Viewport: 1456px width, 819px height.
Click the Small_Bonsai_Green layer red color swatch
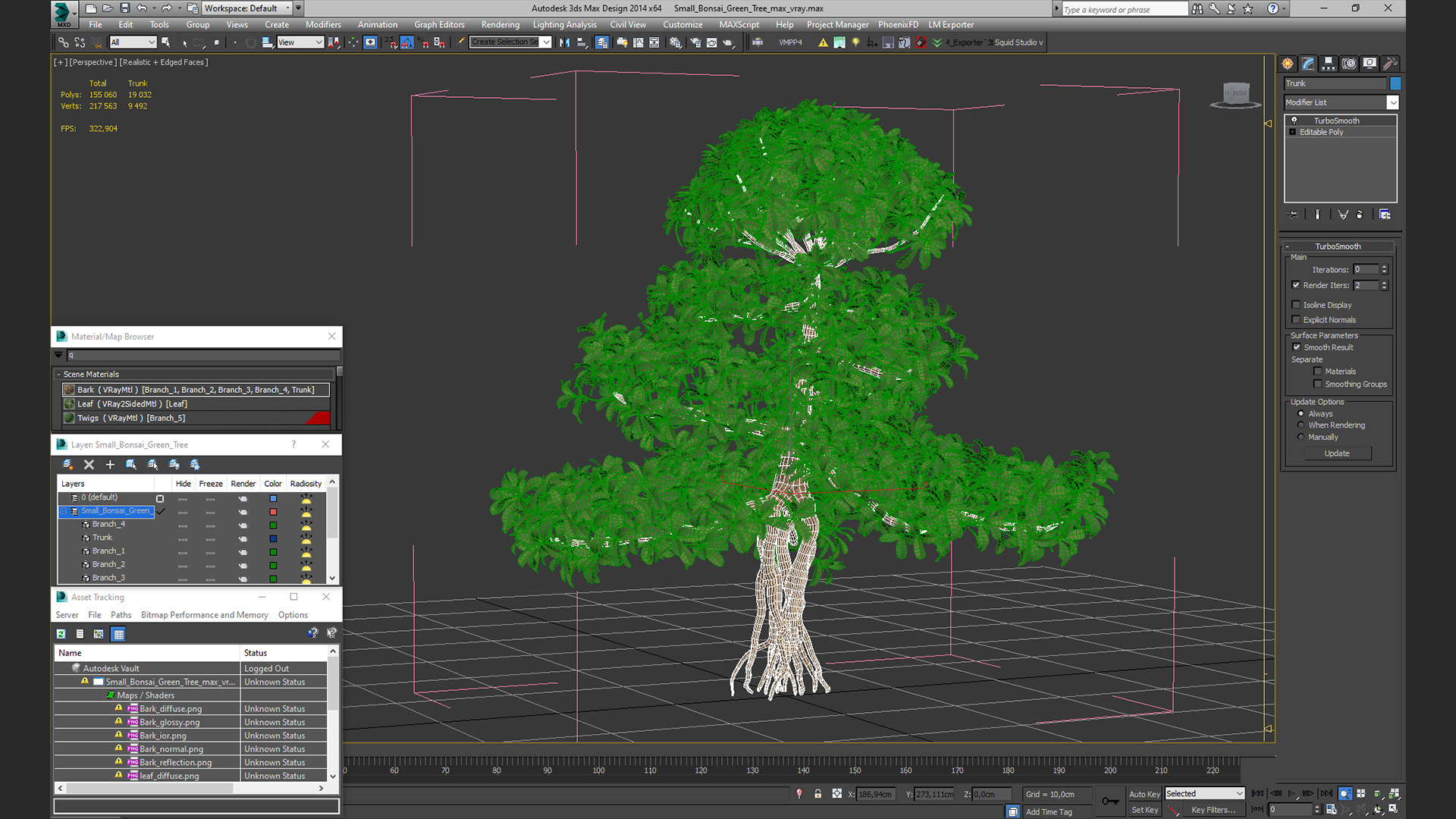click(273, 512)
